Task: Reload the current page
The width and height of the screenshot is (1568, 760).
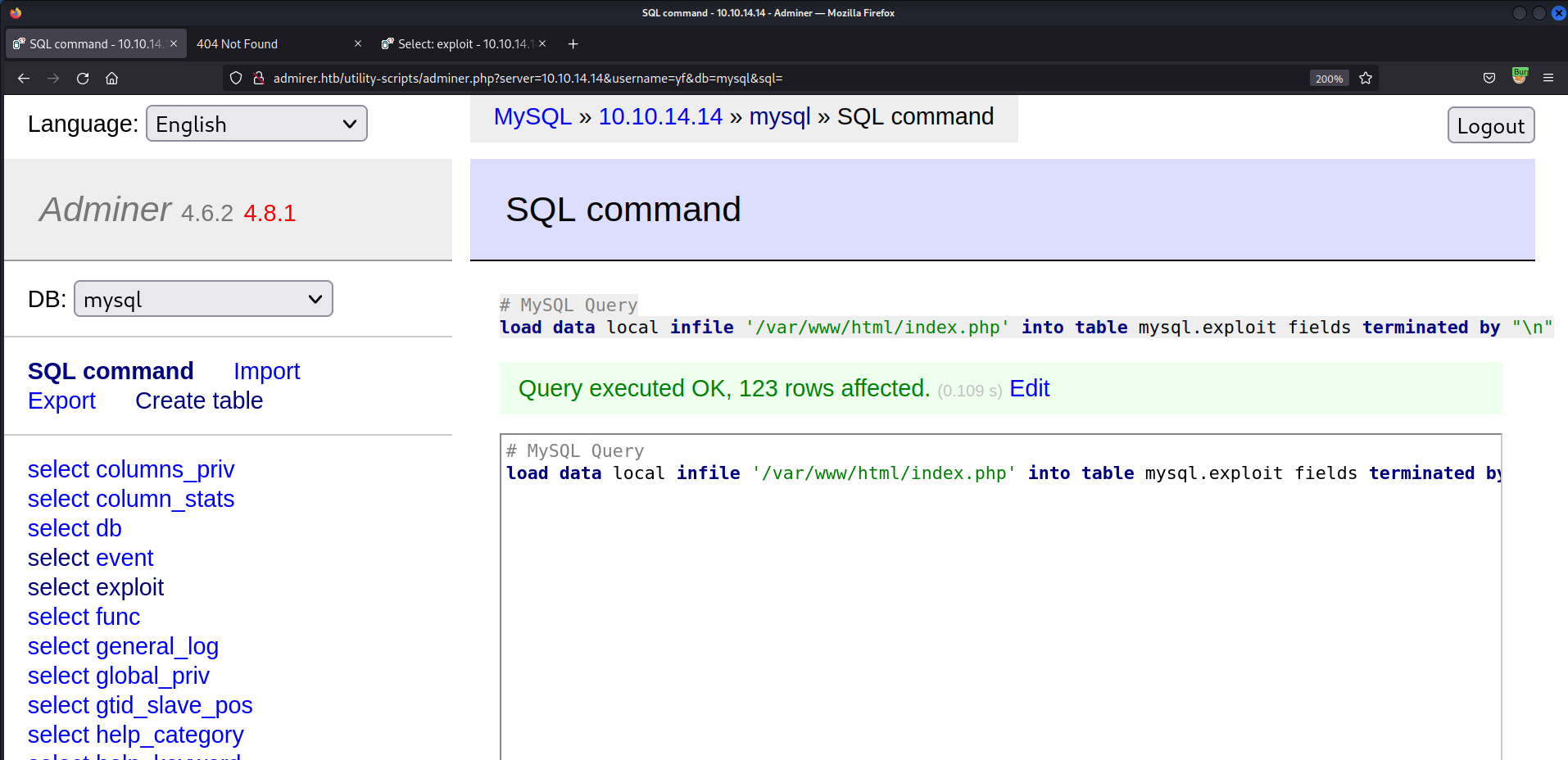Action: 83,79
